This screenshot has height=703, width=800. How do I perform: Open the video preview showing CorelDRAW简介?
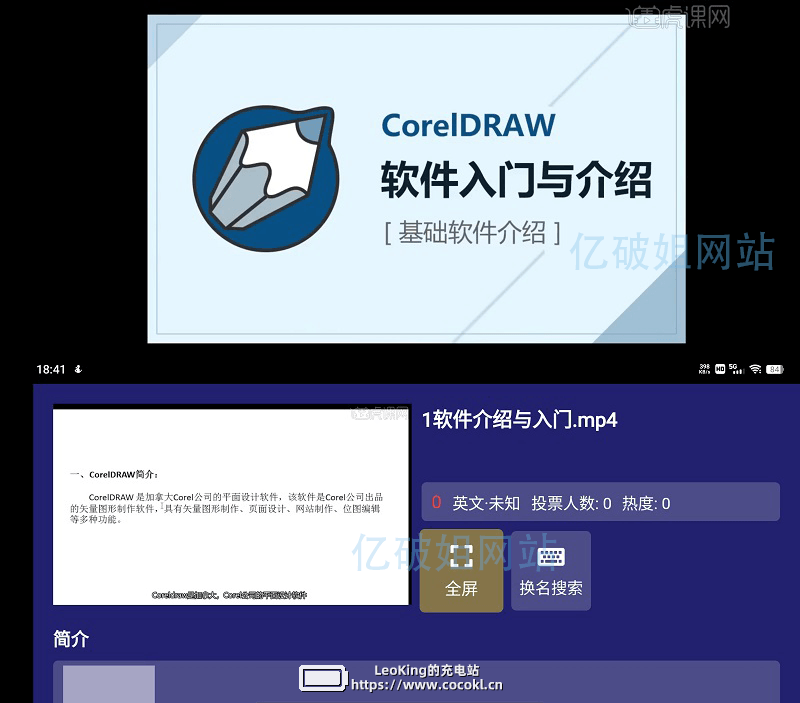(231, 505)
